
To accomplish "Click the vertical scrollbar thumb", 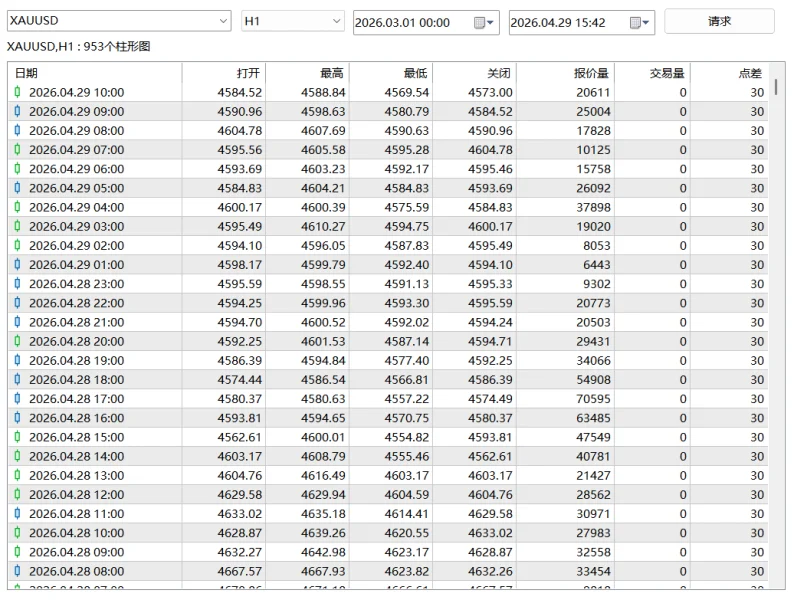I will pos(776,87).
